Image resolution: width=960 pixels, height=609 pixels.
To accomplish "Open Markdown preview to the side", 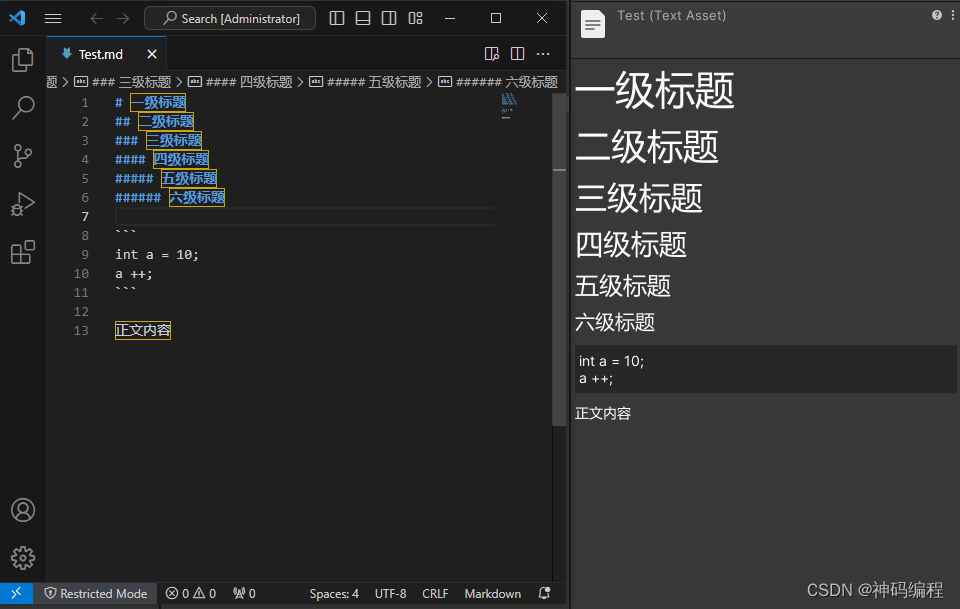I will (492, 54).
